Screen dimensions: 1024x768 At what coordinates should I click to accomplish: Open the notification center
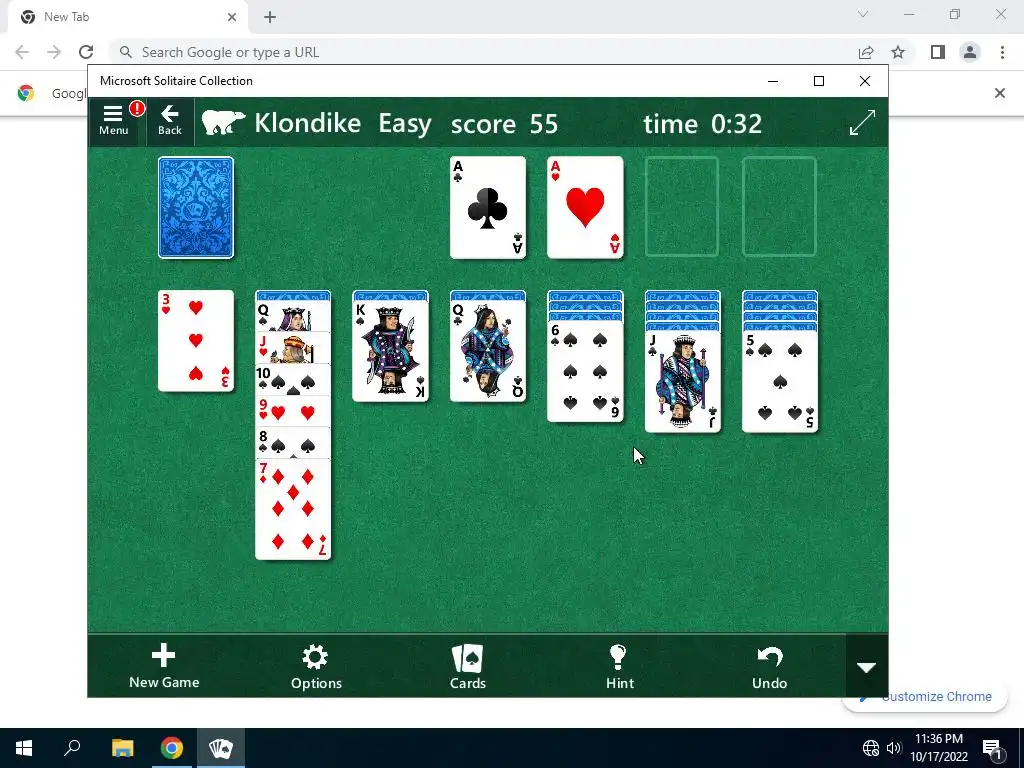tap(992, 748)
